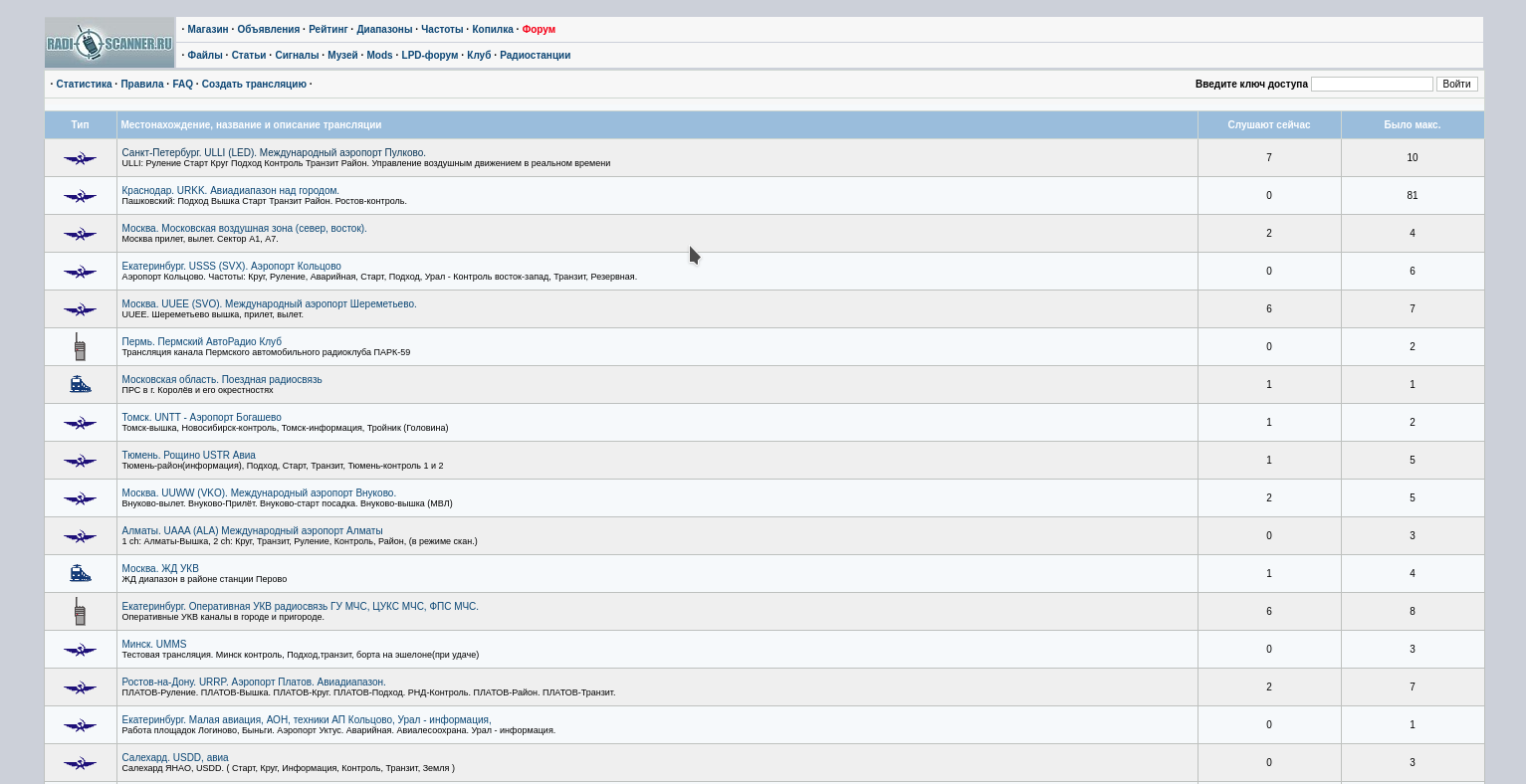1526x784 pixels.
Task: Click the aviation icon for Ростов-на-Дону URRP
Action: pos(81,687)
